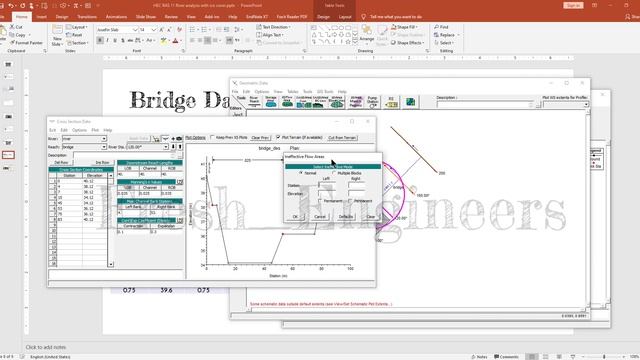
Task: Check right Permanent checkbox in Ineffective Flow Areas
Action: tap(350, 201)
